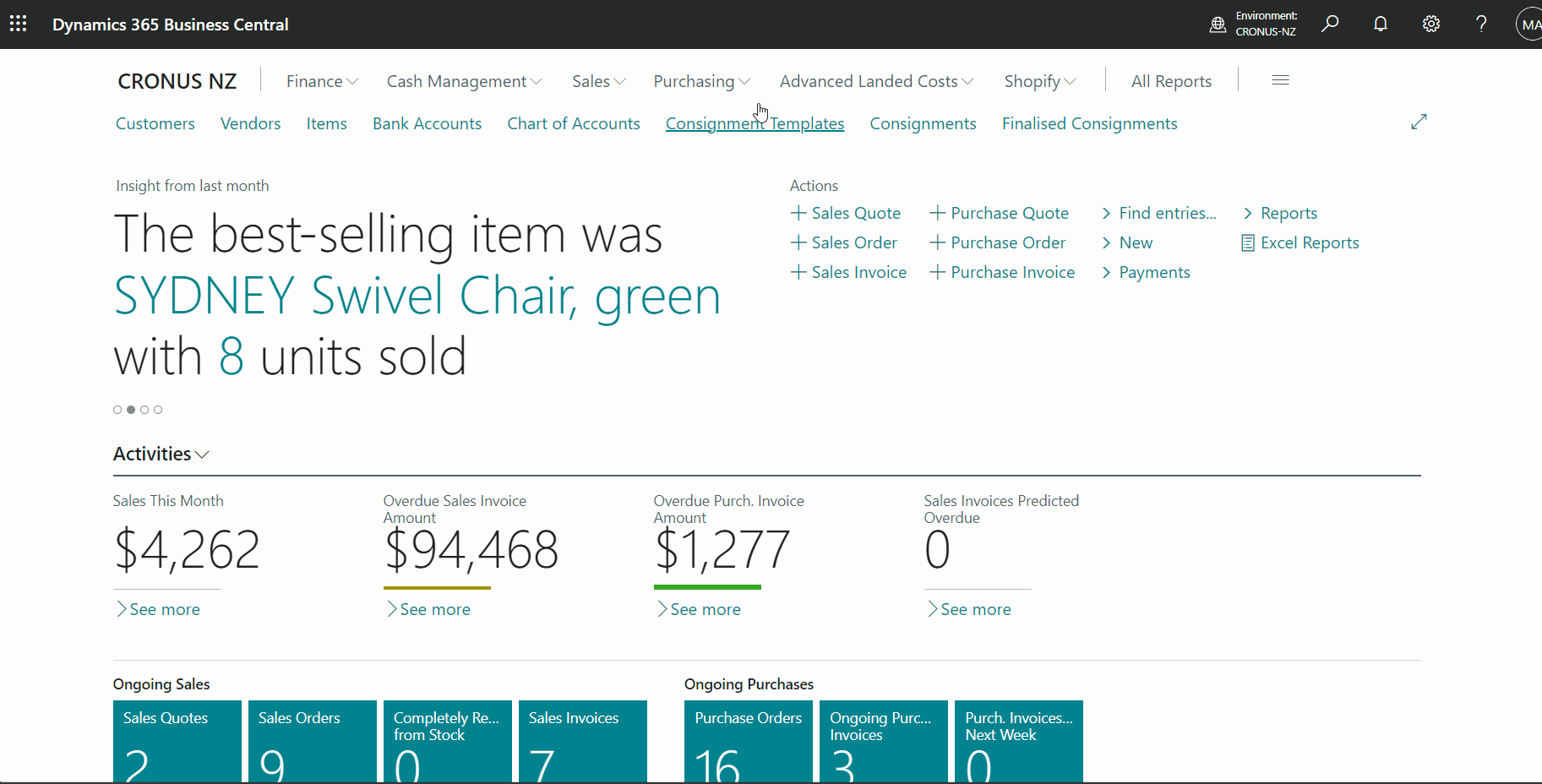Expand the Shopify menu

(1040, 81)
